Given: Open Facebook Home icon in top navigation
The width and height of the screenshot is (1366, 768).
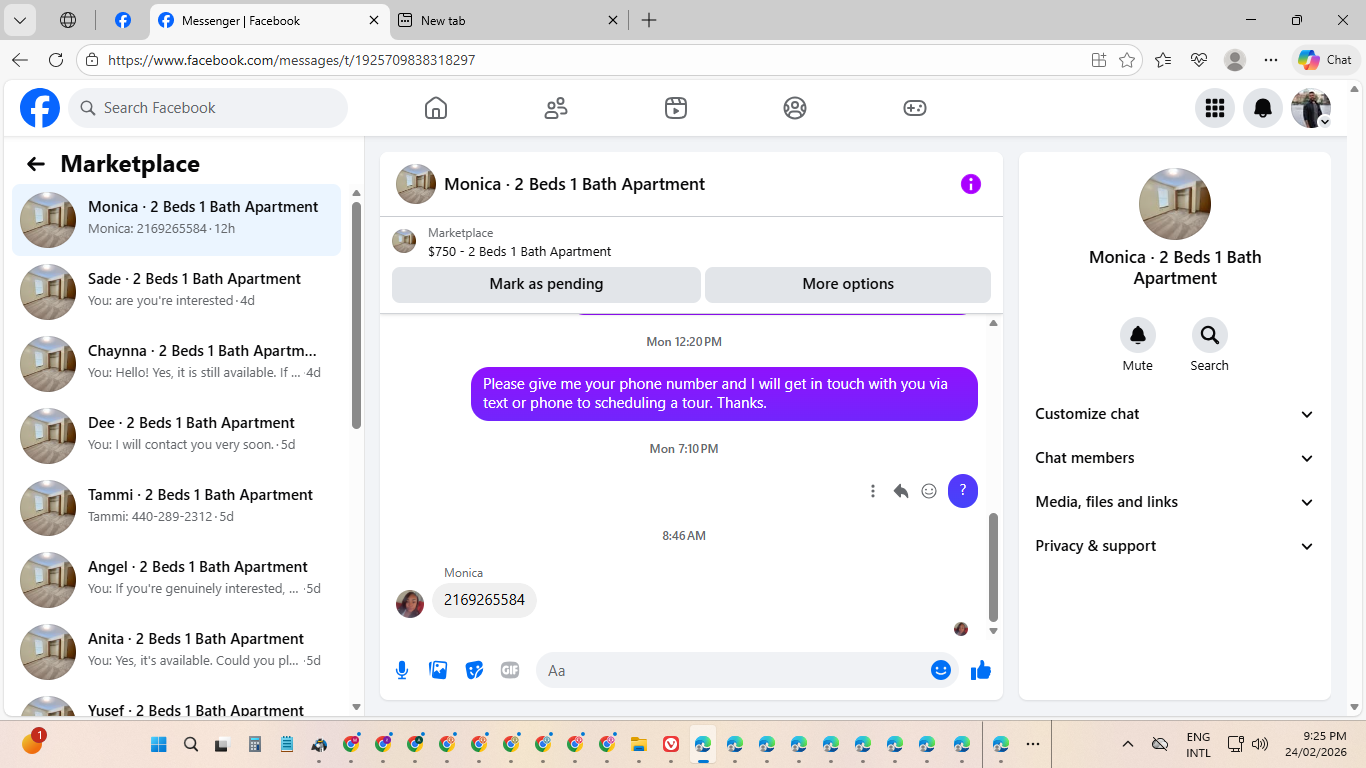Looking at the screenshot, I should click(x=436, y=108).
